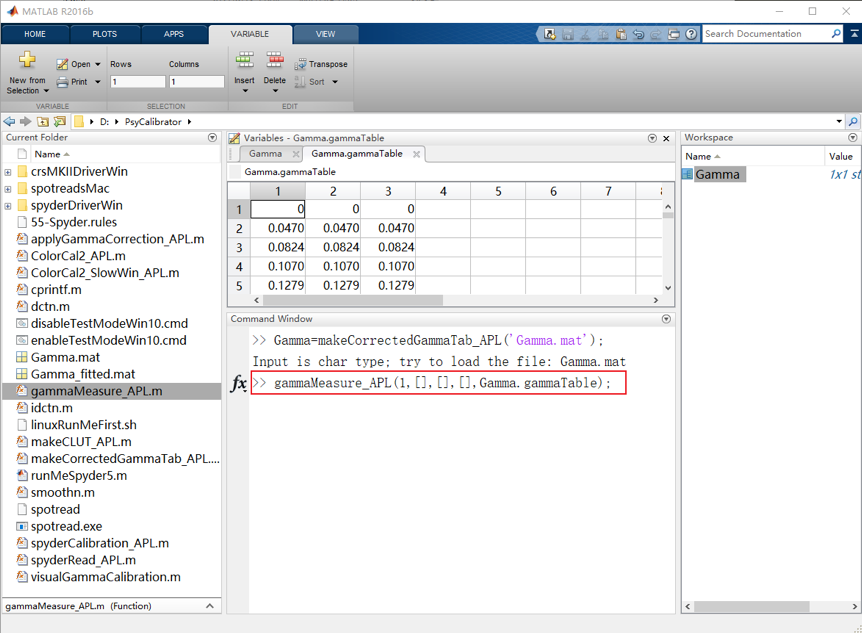Screen dimensions: 862x633
Task: Click the Insert rows icon
Action: click(245, 59)
